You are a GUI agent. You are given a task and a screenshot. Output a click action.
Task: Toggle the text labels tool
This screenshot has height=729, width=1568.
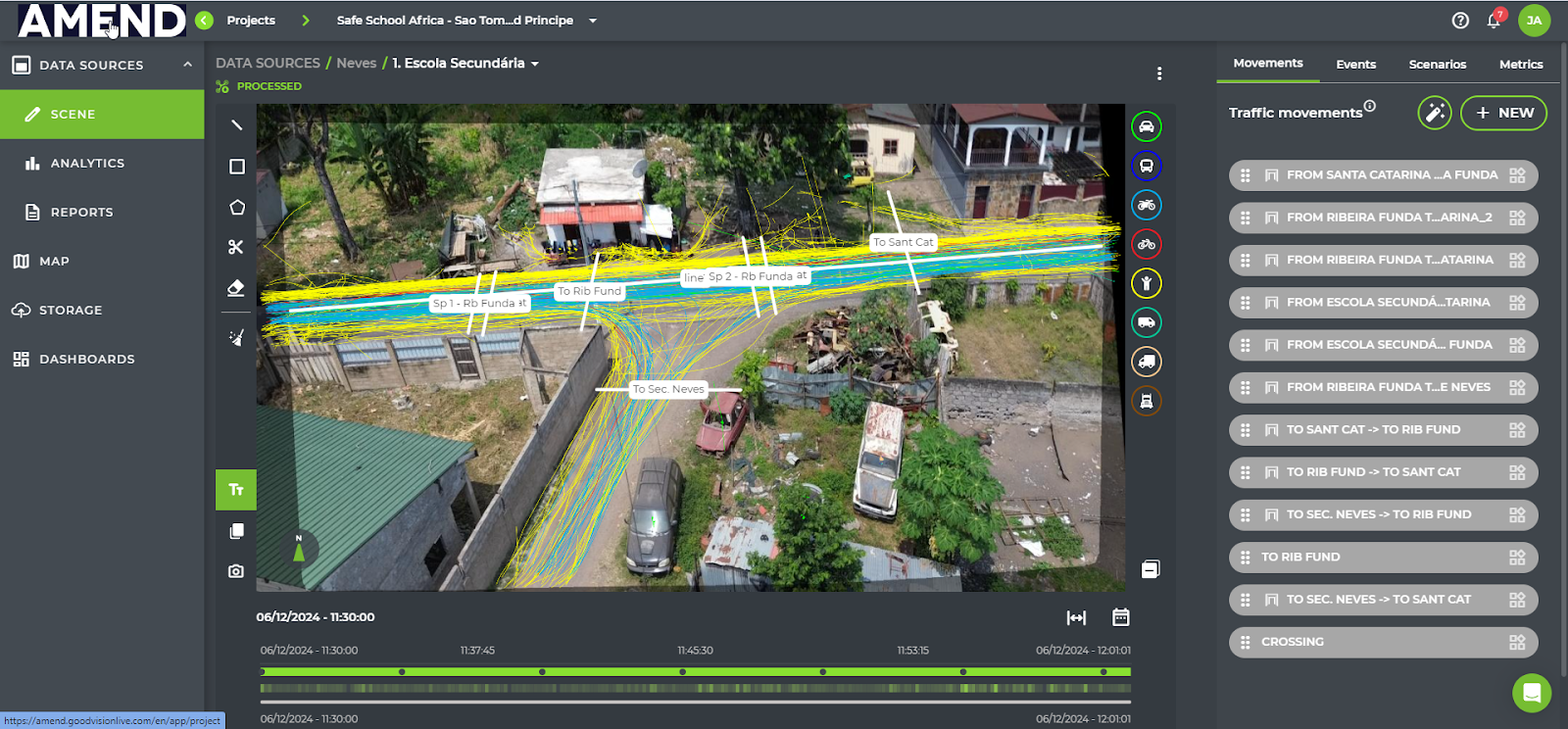tap(236, 490)
